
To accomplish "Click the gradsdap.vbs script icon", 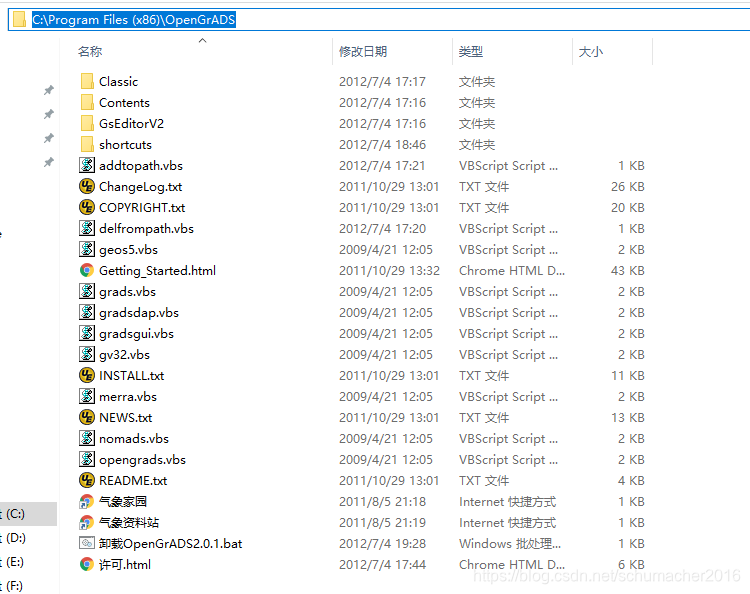I will point(87,312).
